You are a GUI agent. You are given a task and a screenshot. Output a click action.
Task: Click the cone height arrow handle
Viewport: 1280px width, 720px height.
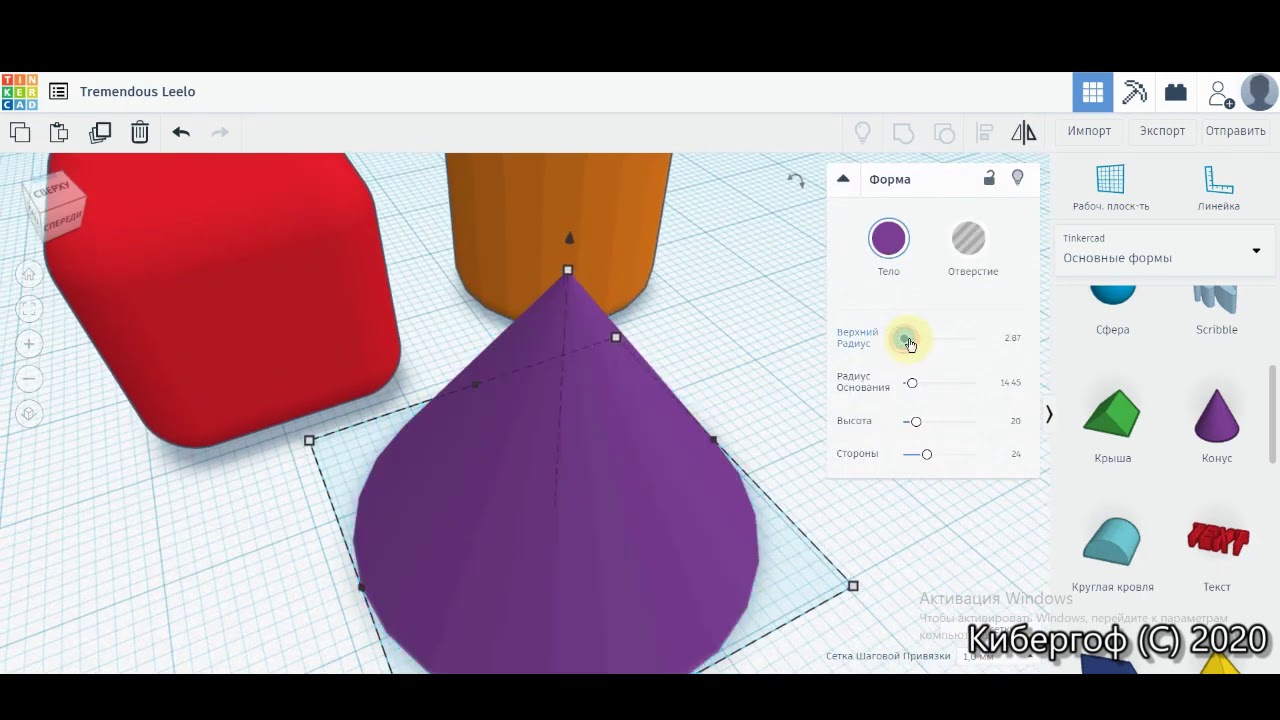(x=570, y=238)
